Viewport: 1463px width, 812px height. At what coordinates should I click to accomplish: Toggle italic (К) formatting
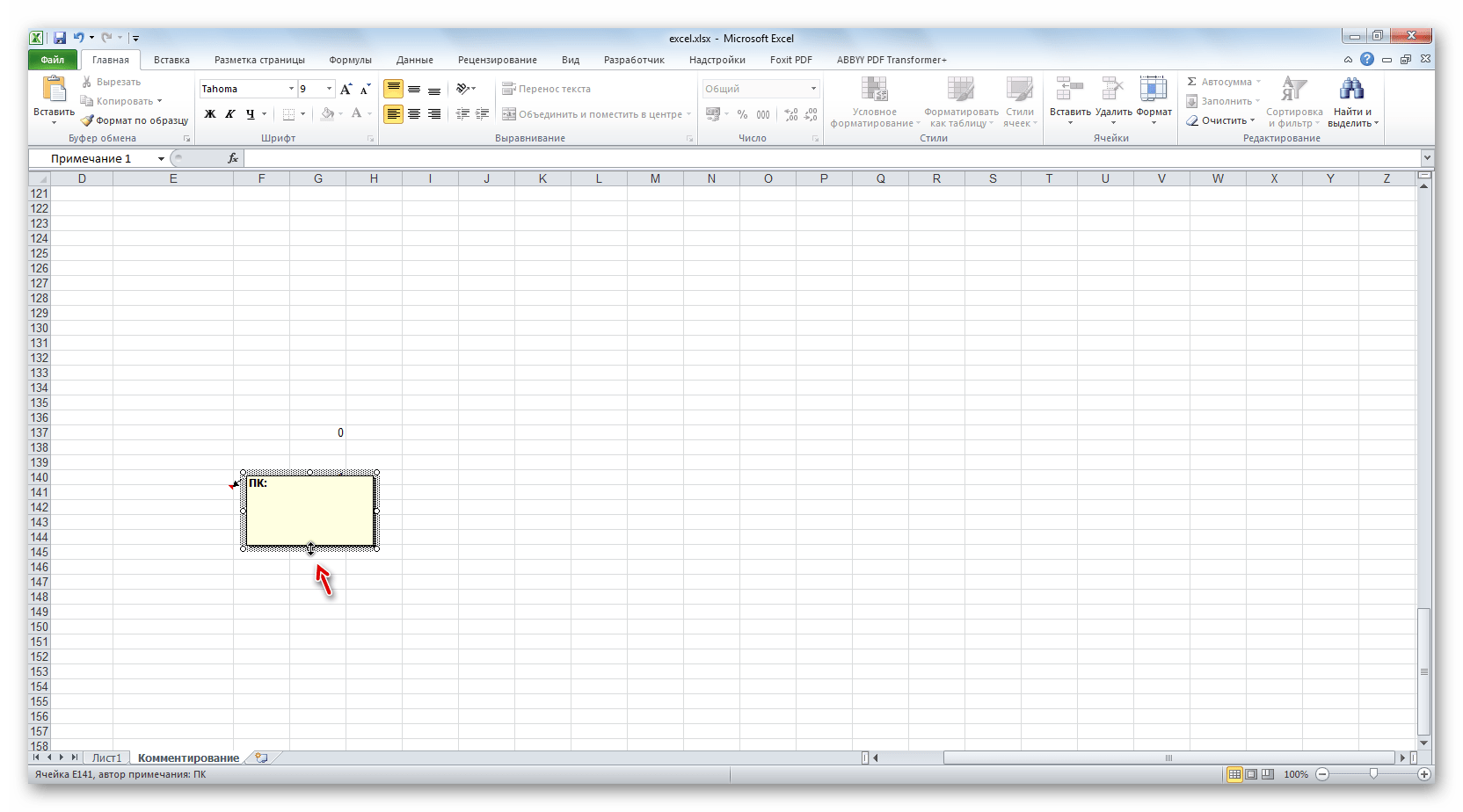click(230, 113)
